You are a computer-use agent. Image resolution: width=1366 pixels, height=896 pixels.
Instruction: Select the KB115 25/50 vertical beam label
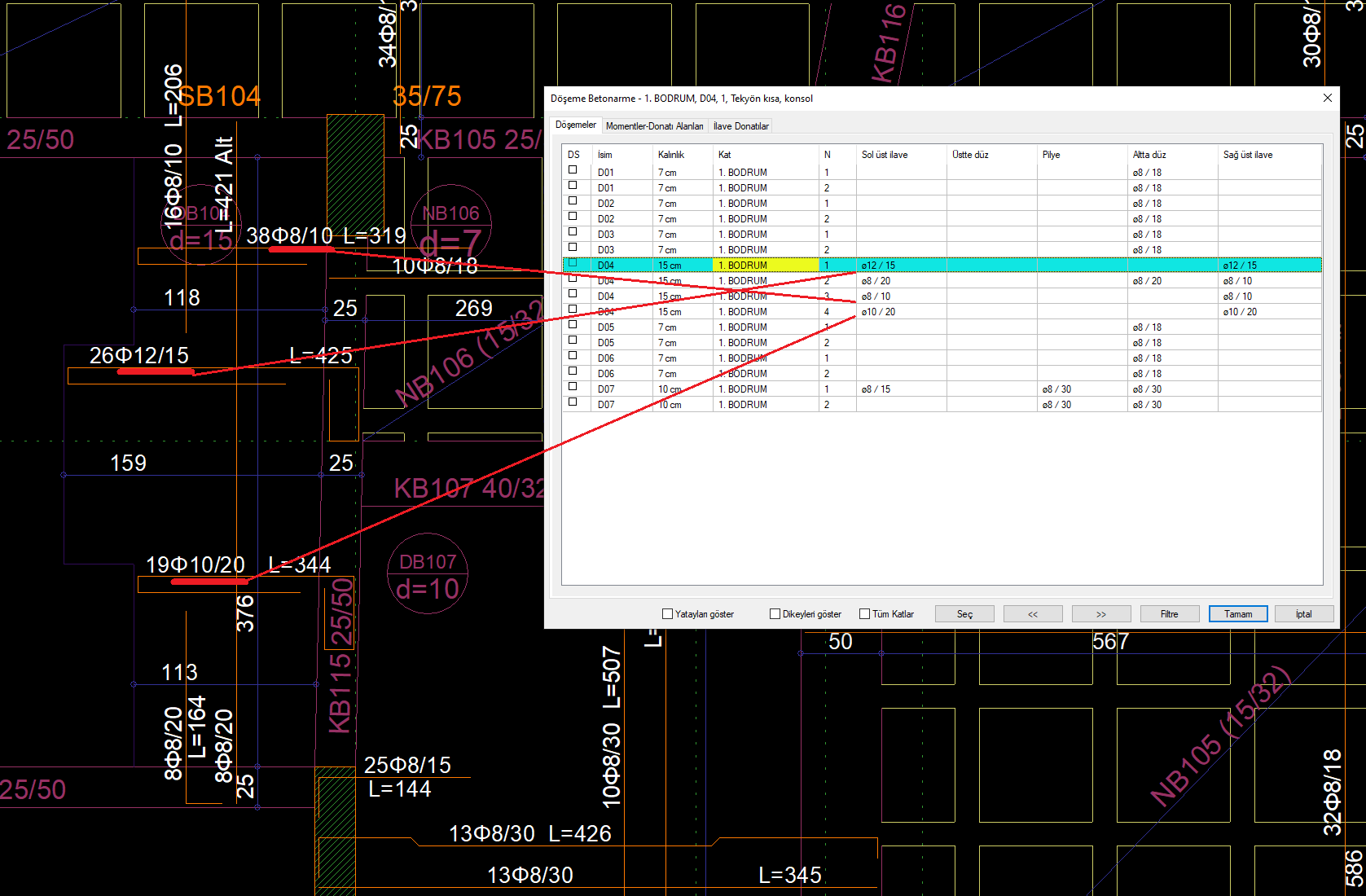point(340,655)
